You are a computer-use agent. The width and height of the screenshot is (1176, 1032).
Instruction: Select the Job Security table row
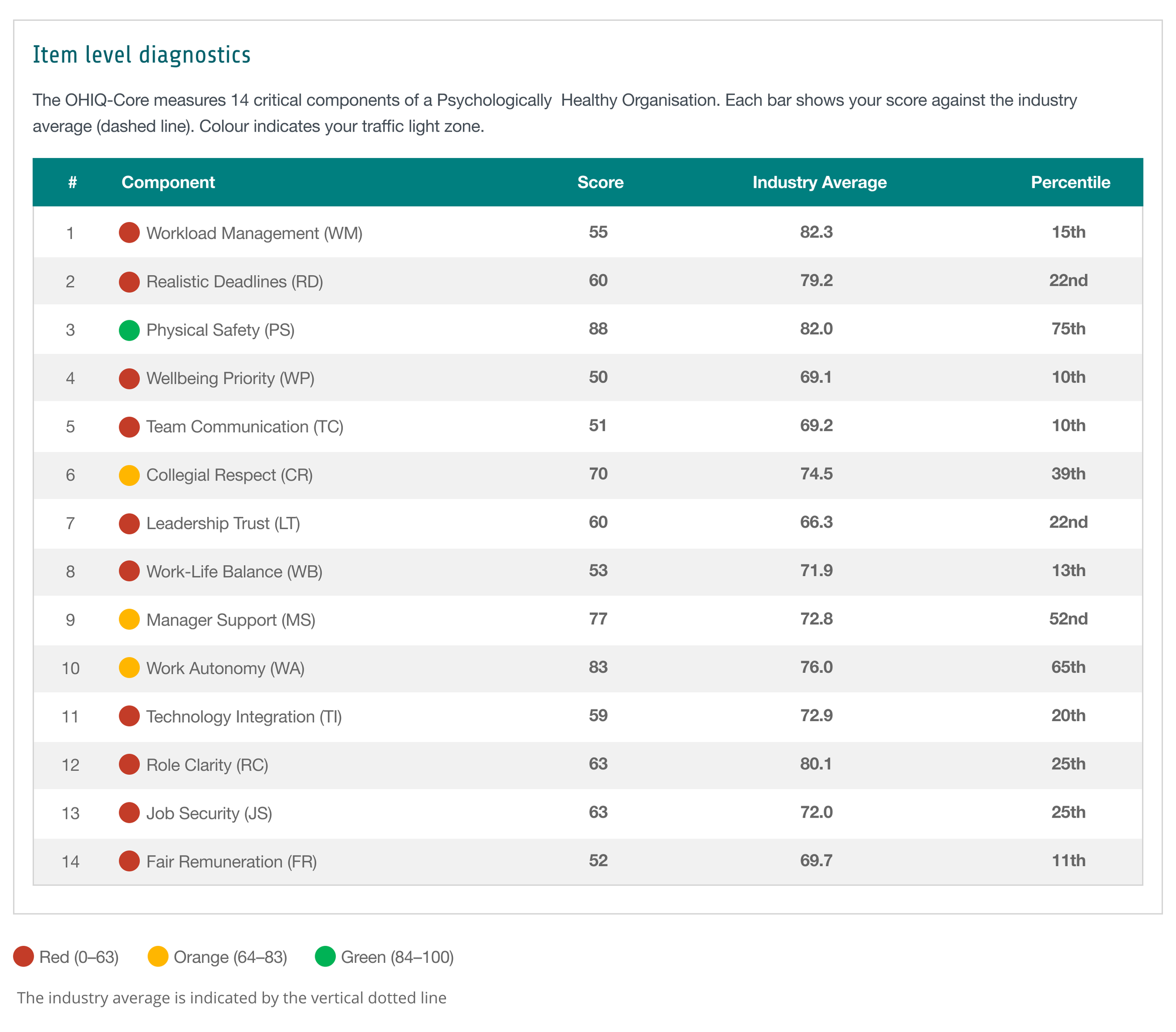588,813
